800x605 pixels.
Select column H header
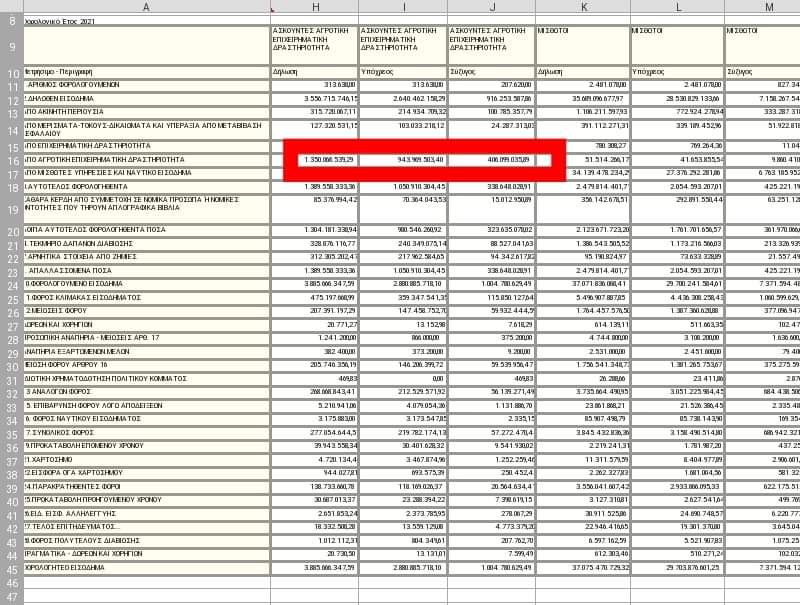pos(315,7)
